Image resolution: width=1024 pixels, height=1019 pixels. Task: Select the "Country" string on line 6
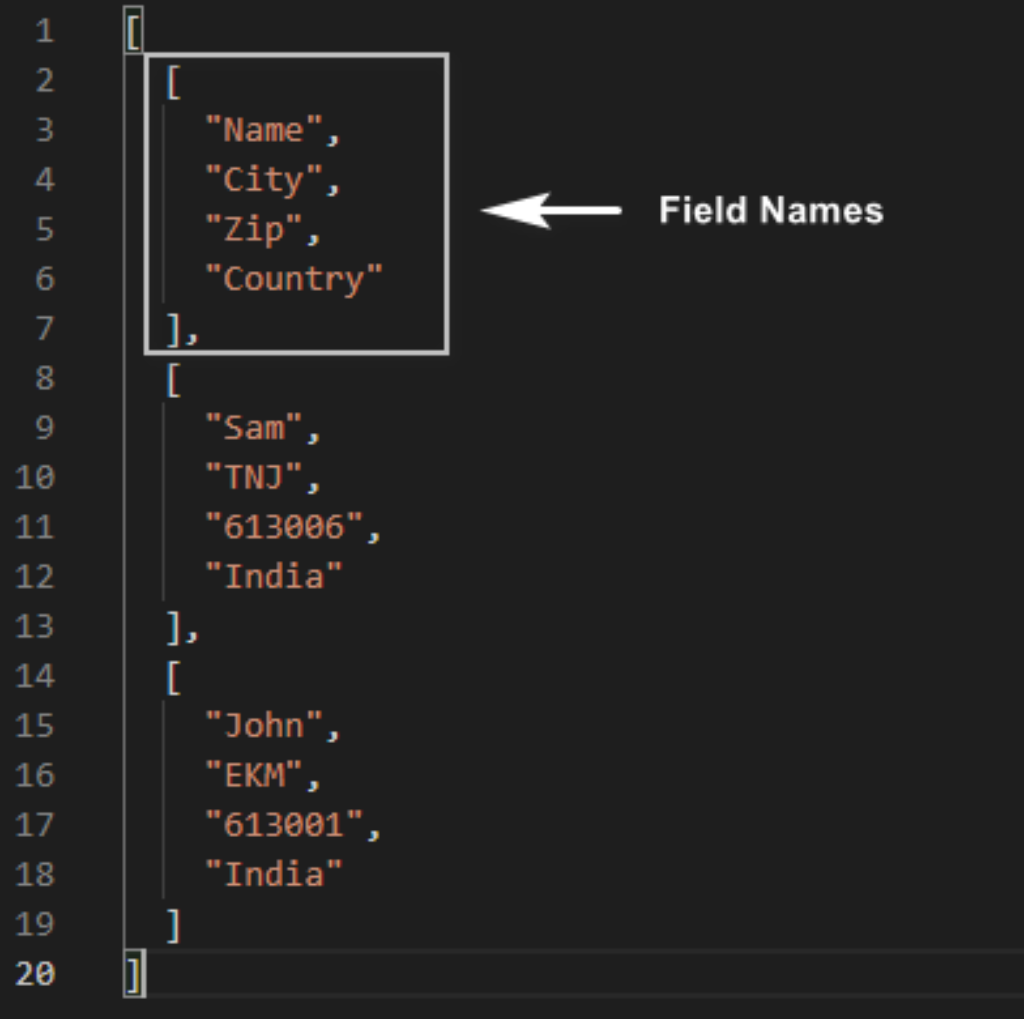(293, 279)
